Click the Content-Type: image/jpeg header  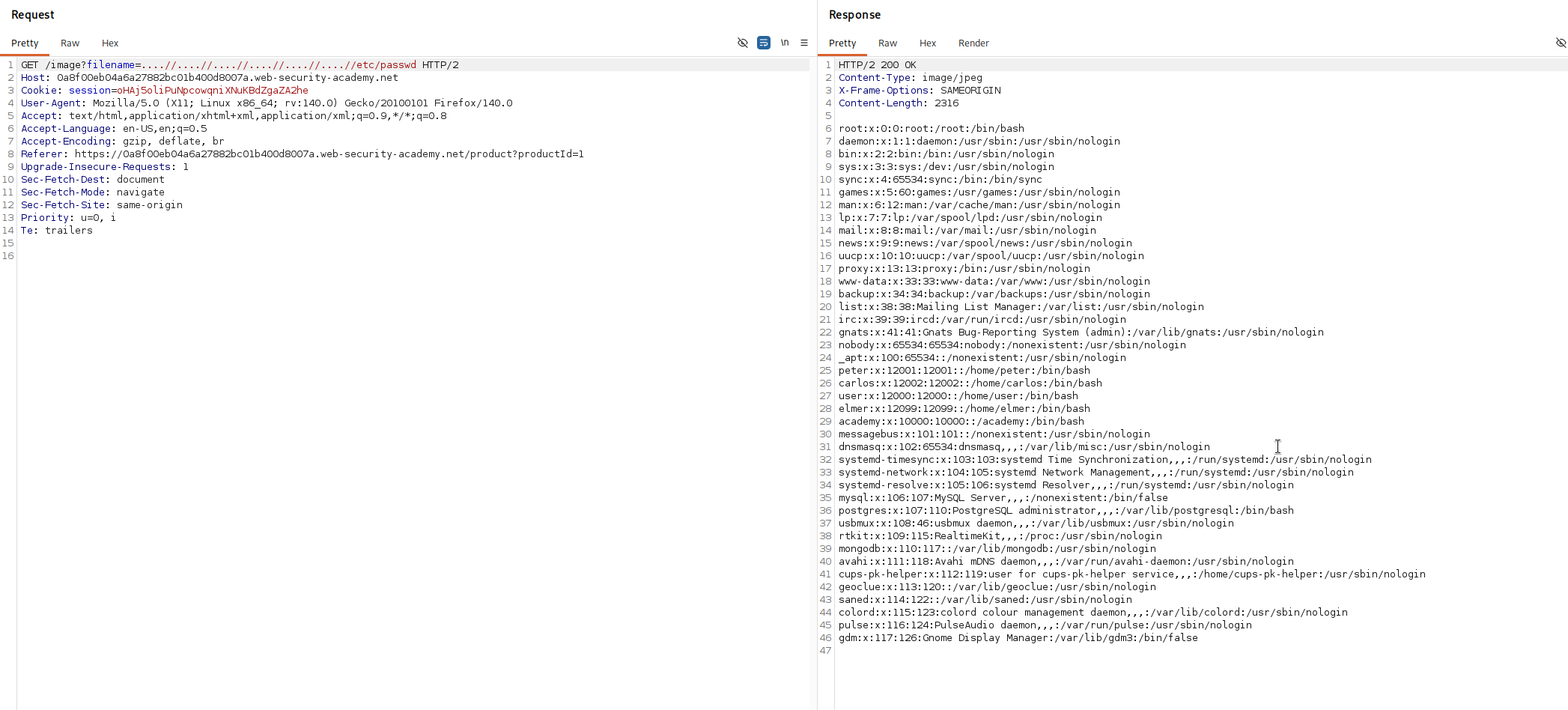[911, 78]
